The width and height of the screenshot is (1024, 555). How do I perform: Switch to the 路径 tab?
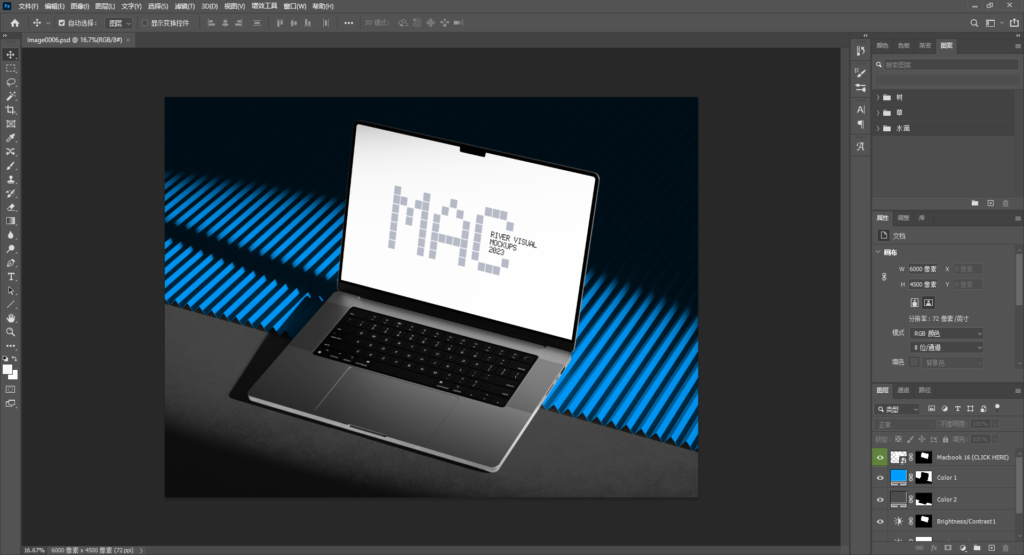(924, 390)
